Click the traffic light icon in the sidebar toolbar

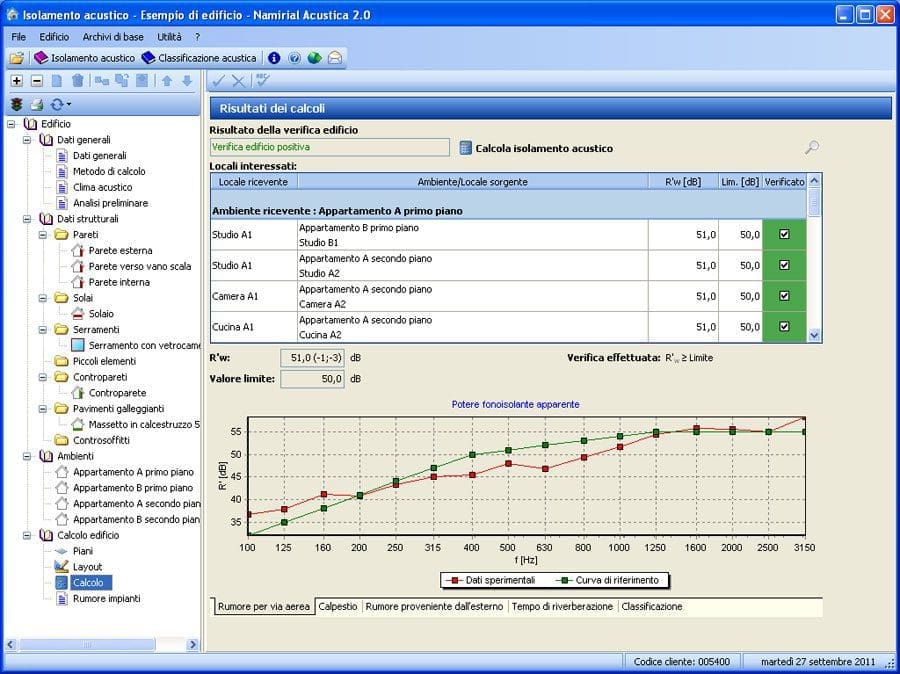(15, 104)
